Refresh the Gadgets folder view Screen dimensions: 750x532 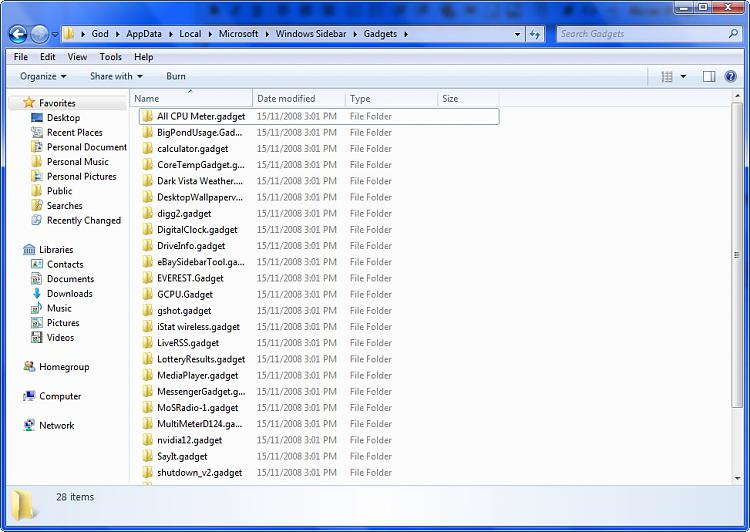(535, 34)
